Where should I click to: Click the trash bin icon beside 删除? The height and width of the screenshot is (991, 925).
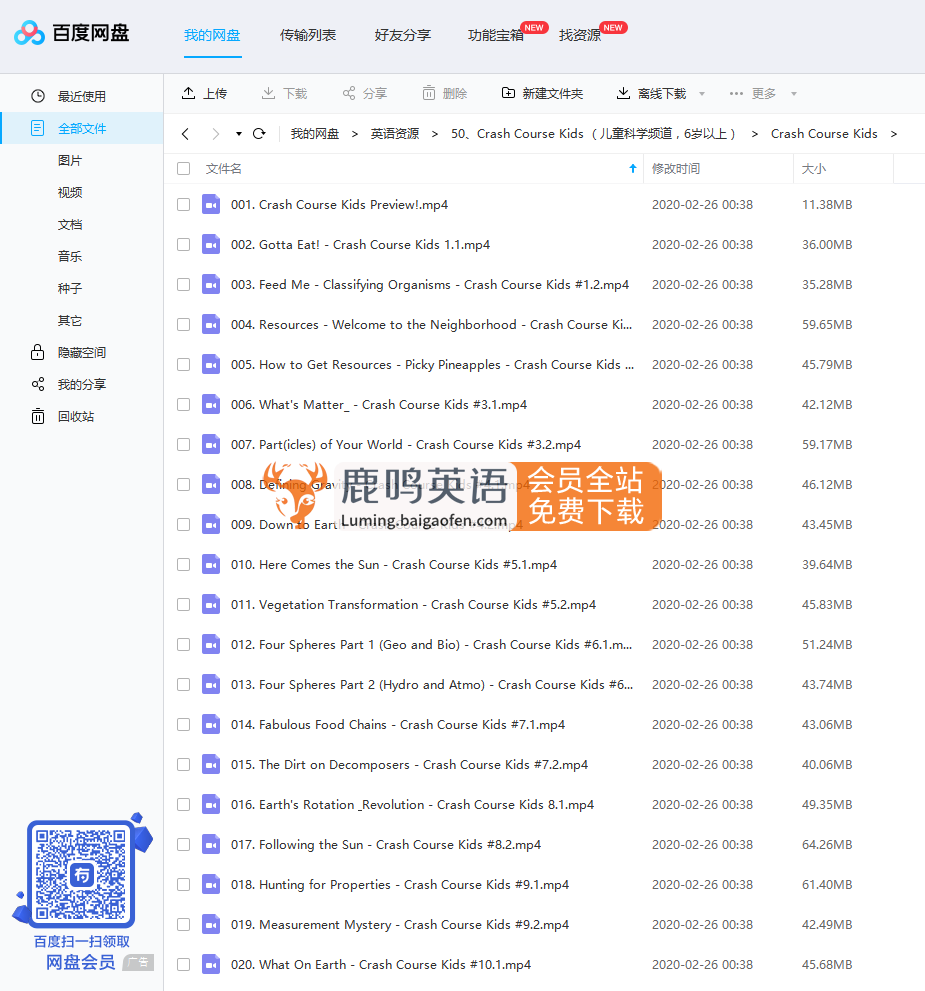[x=429, y=93]
